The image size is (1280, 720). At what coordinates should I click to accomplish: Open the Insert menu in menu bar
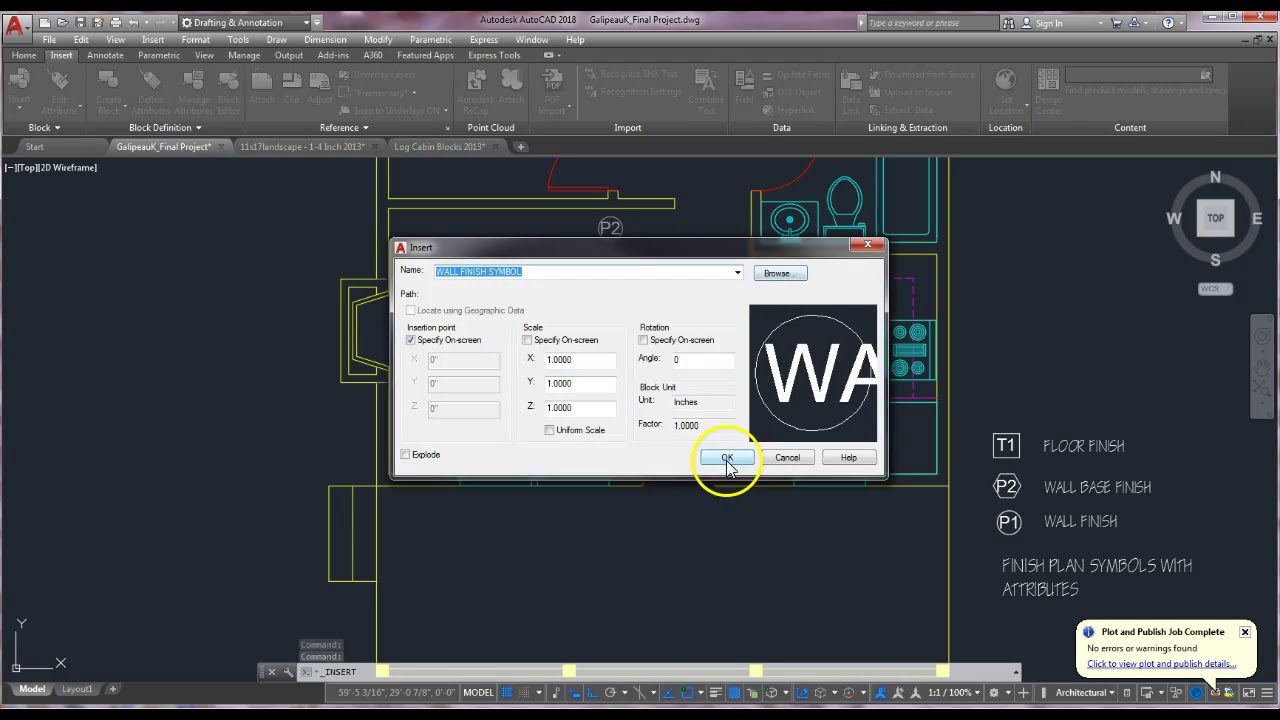click(152, 40)
